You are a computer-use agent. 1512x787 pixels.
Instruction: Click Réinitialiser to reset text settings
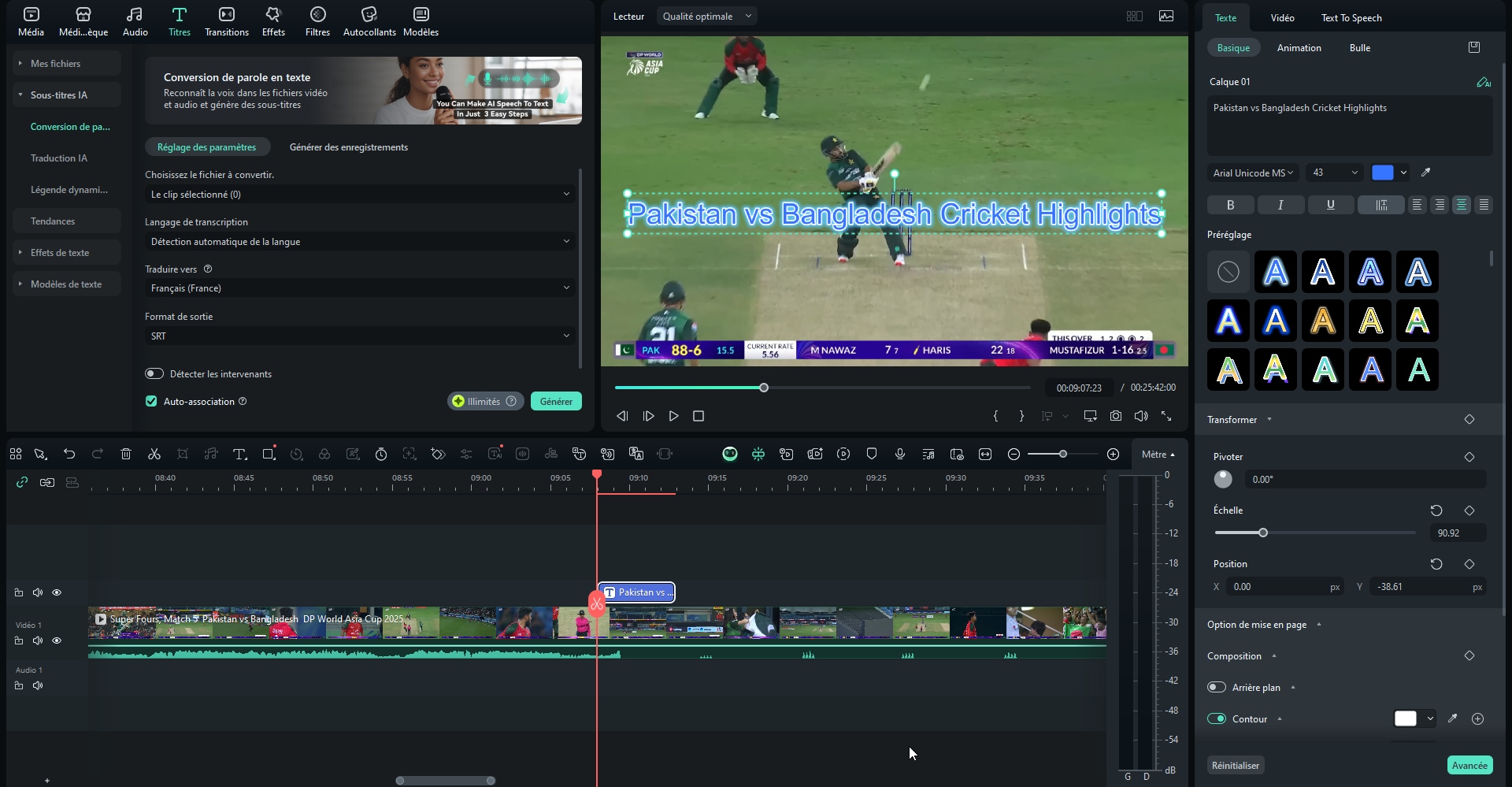coord(1235,764)
